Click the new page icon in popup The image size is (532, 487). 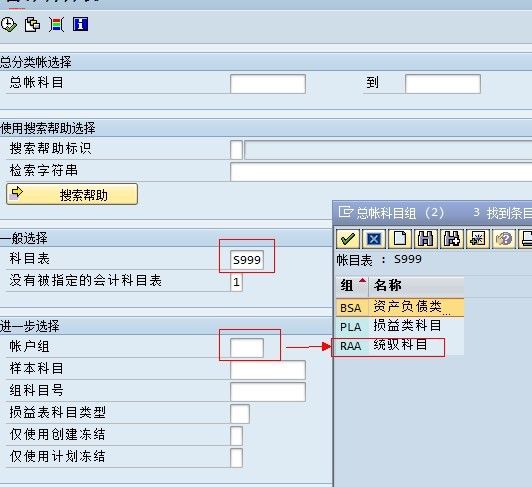pos(400,239)
